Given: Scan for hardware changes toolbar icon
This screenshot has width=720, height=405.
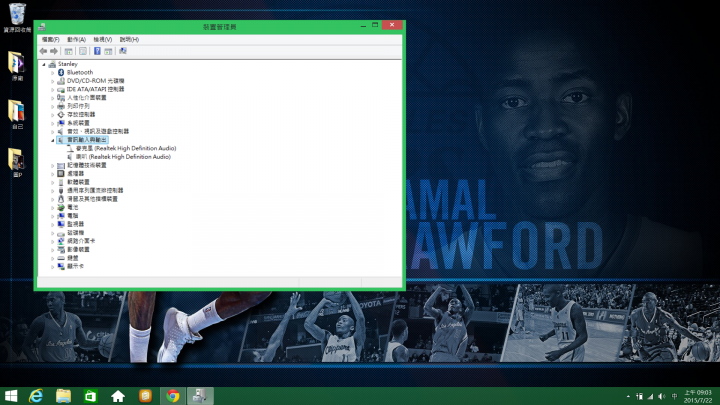Looking at the screenshot, I should (x=123, y=51).
